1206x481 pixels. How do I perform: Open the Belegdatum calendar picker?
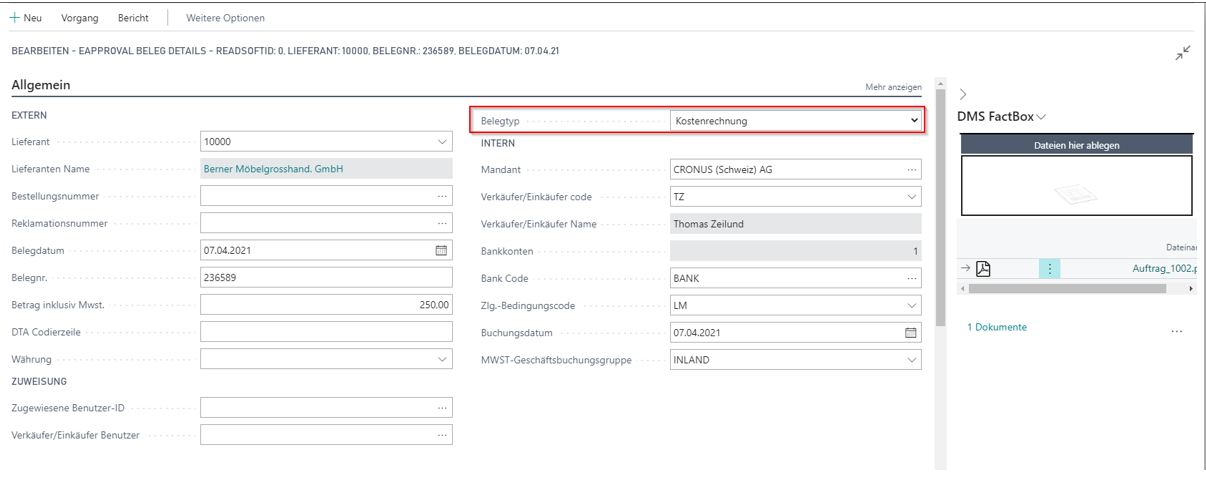[x=441, y=250]
